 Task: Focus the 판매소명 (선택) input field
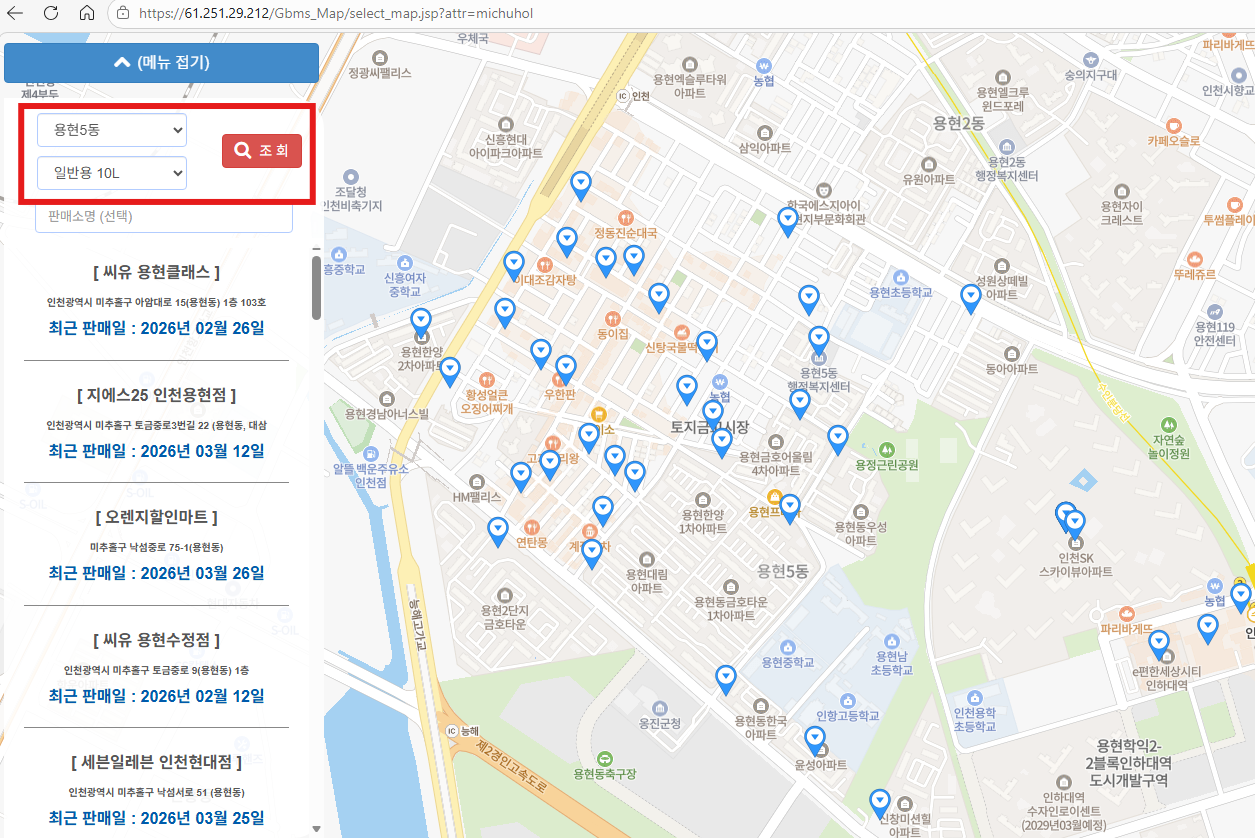click(164, 216)
